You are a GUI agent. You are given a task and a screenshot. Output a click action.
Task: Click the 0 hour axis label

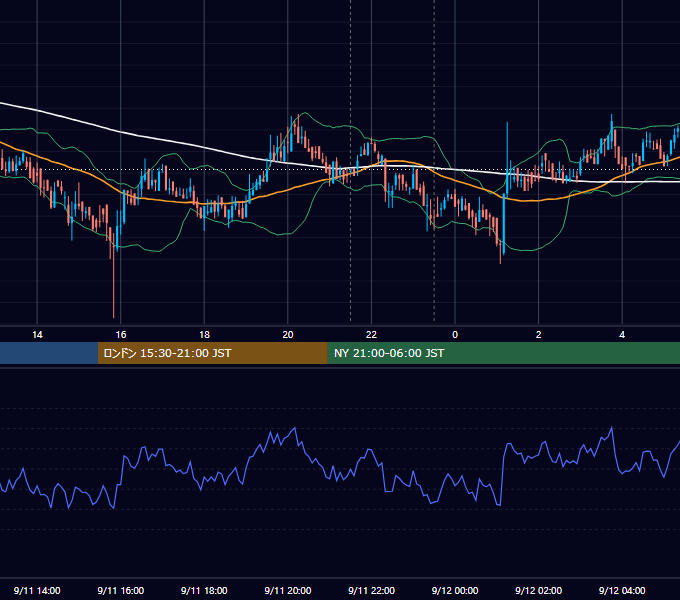(x=455, y=335)
